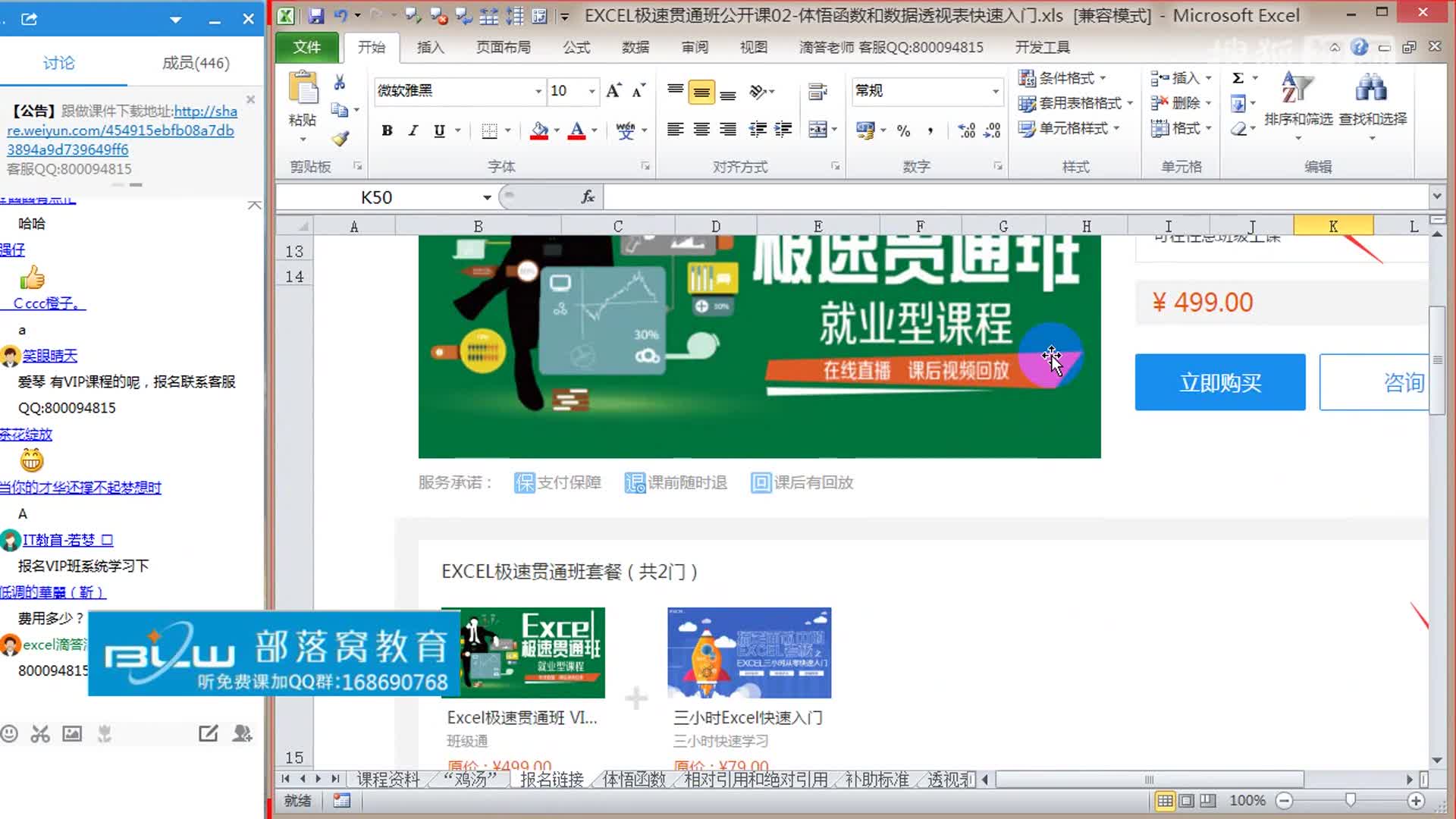
Task: Switch to the Page Layout ribbon tab
Action: coord(503,47)
